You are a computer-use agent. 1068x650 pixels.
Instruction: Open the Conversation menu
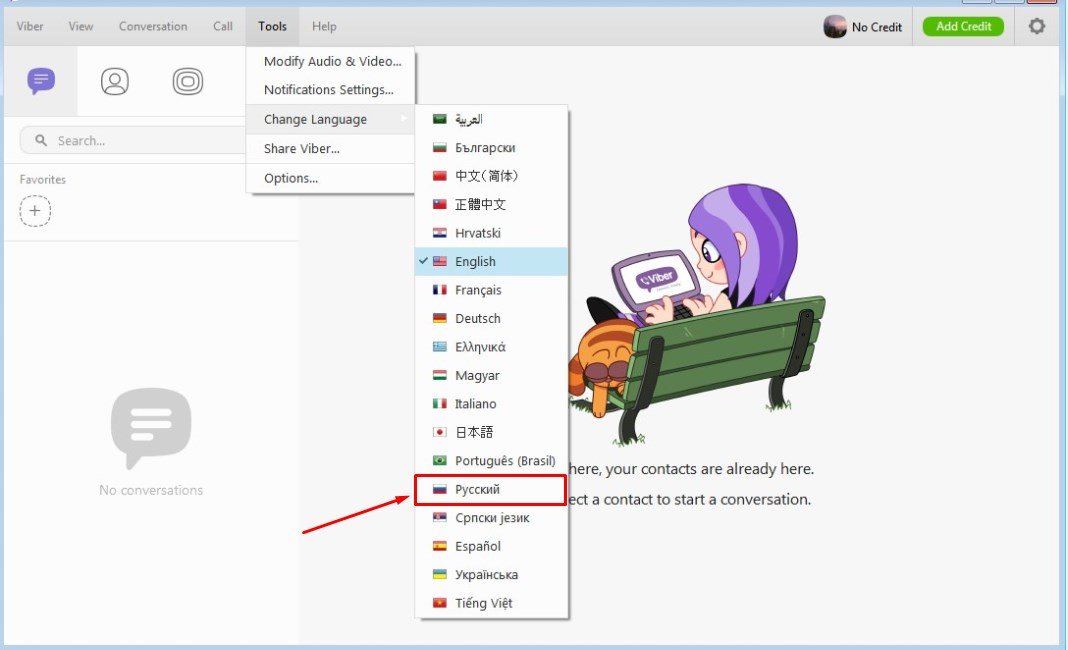tap(153, 27)
